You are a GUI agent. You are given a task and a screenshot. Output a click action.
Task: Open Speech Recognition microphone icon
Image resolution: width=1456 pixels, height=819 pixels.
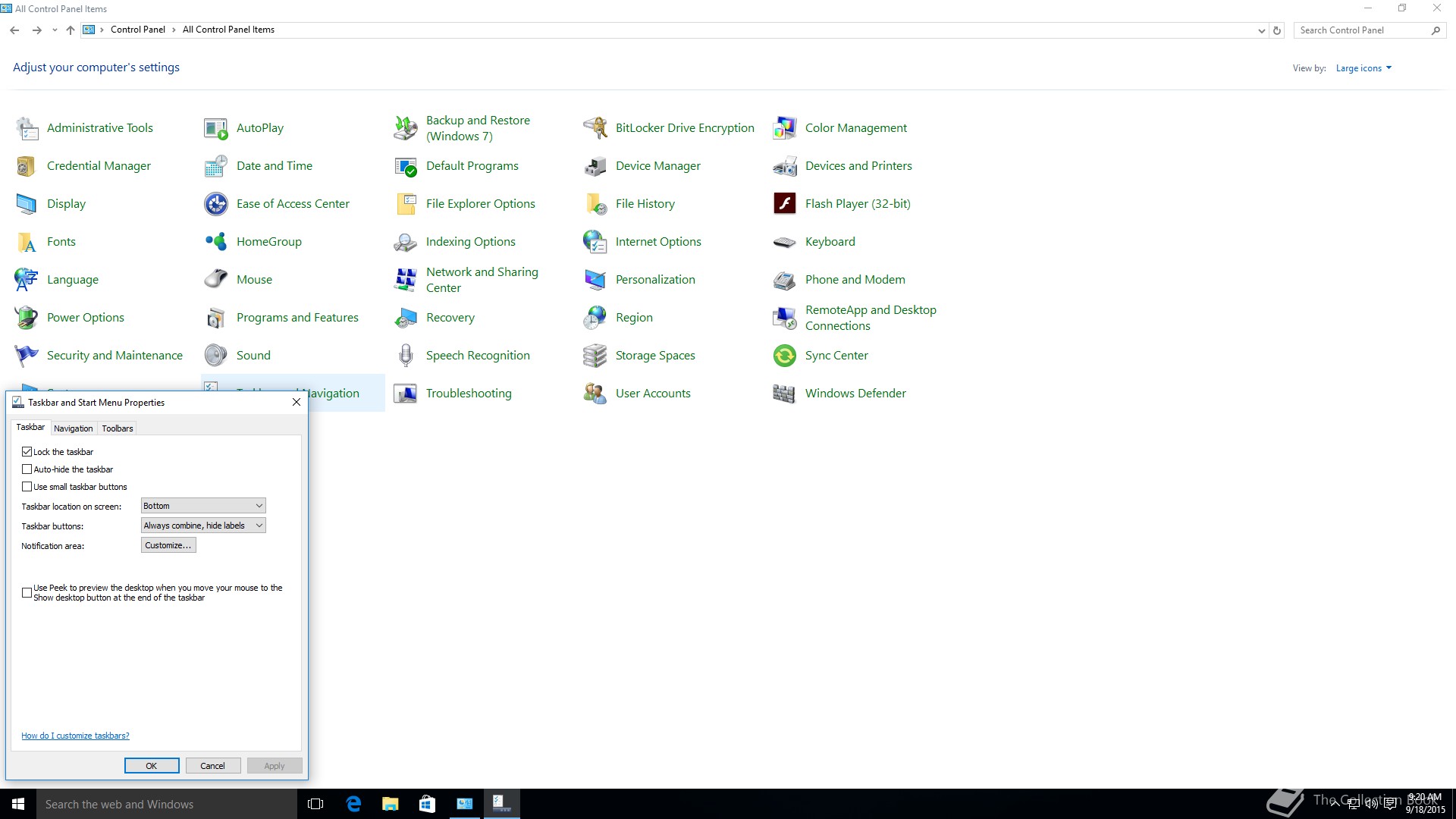pyautogui.click(x=406, y=356)
